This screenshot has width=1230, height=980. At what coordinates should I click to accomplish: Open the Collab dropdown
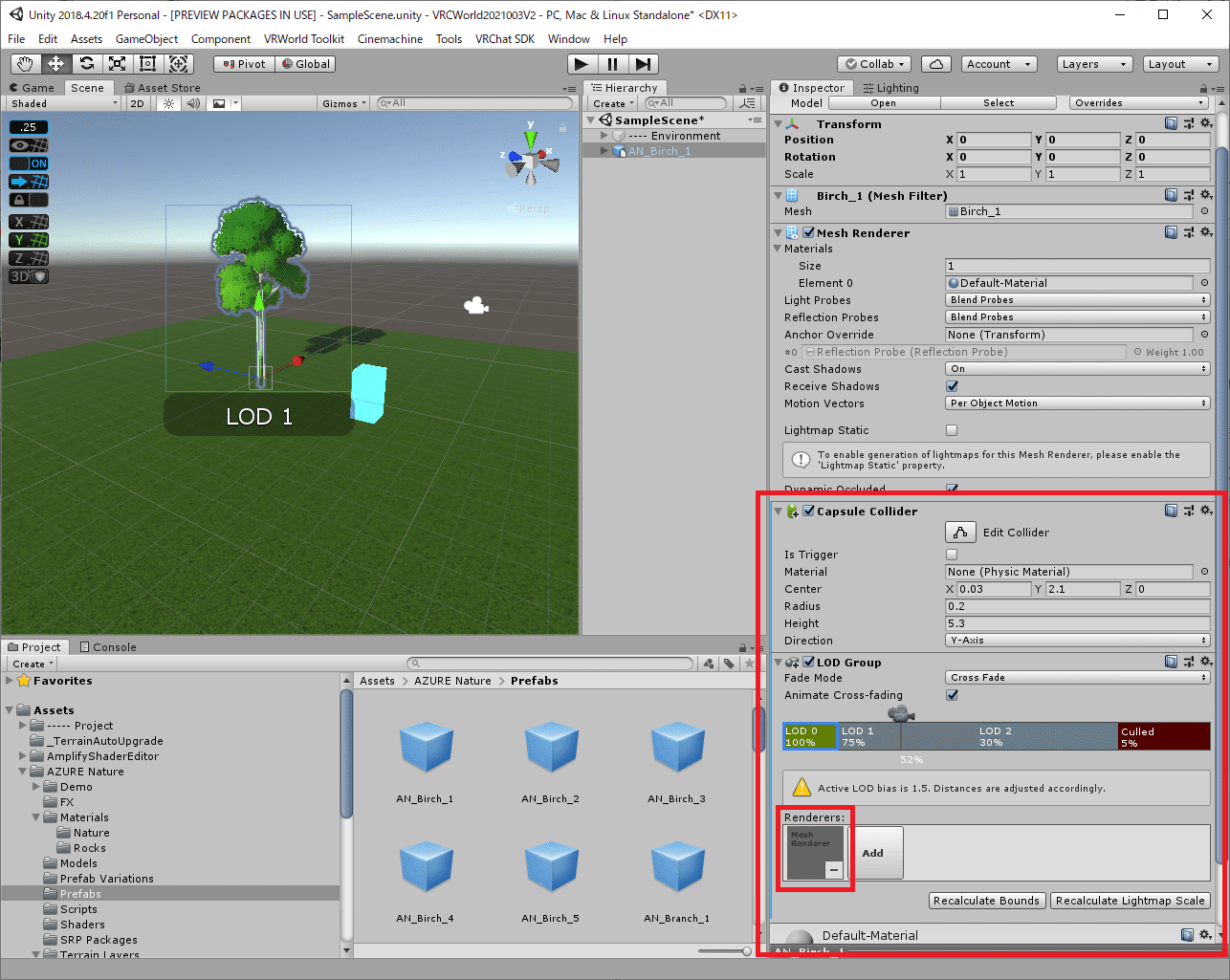(x=875, y=64)
